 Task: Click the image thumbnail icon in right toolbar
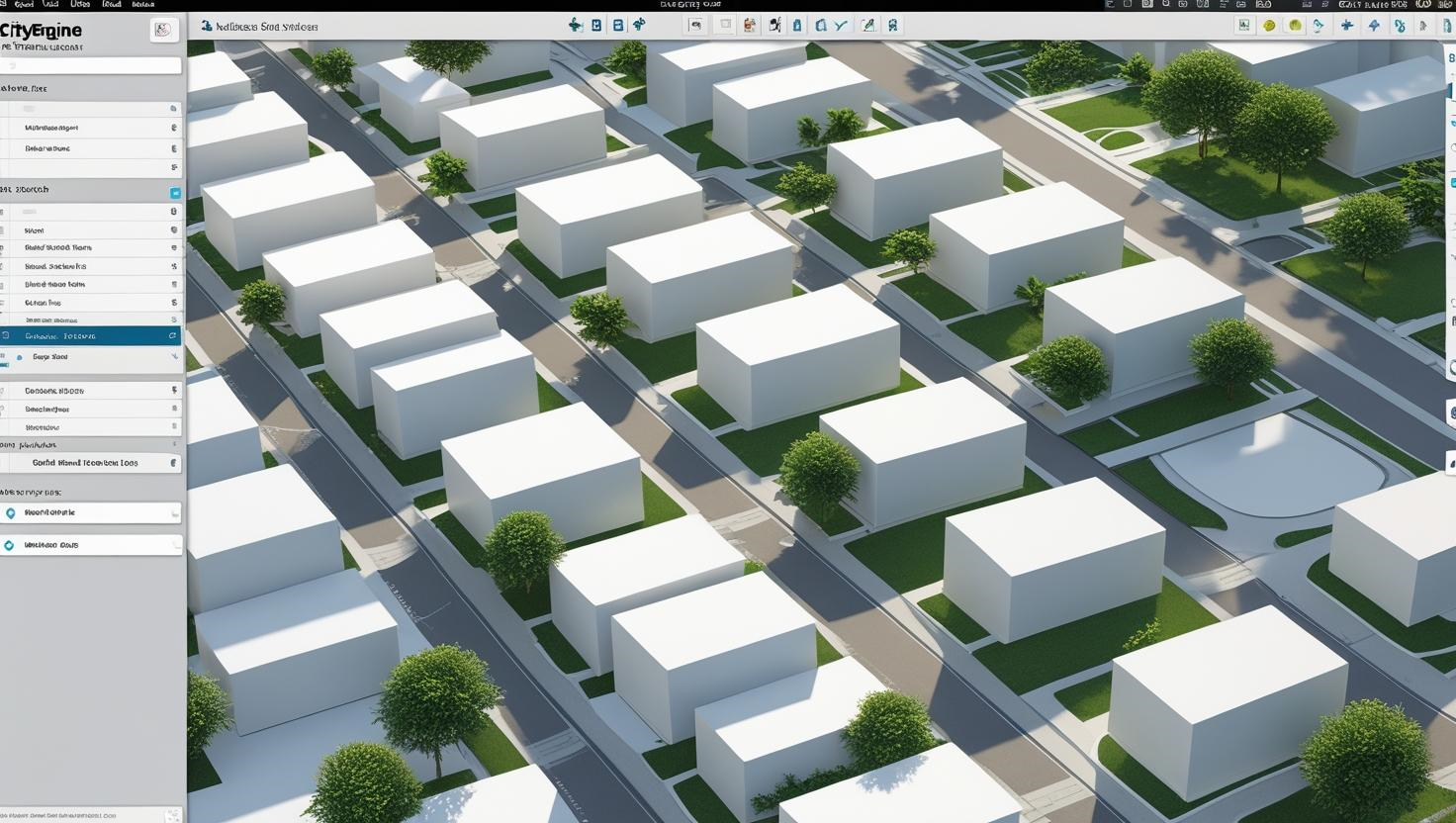[x=1243, y=26]
